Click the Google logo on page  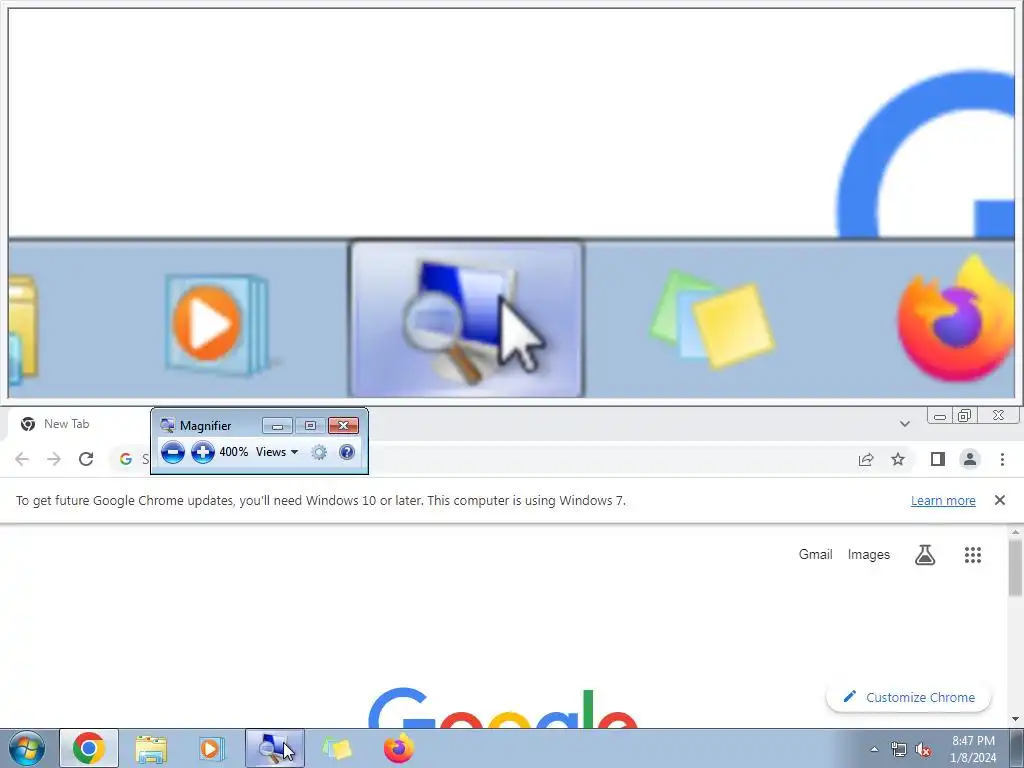502,708
